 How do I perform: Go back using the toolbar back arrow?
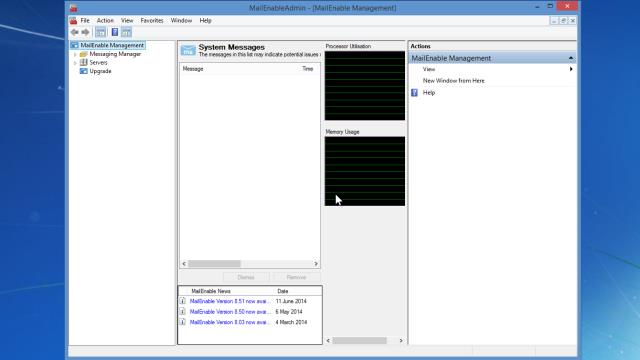pyautogui.click(x=74, y=32)
